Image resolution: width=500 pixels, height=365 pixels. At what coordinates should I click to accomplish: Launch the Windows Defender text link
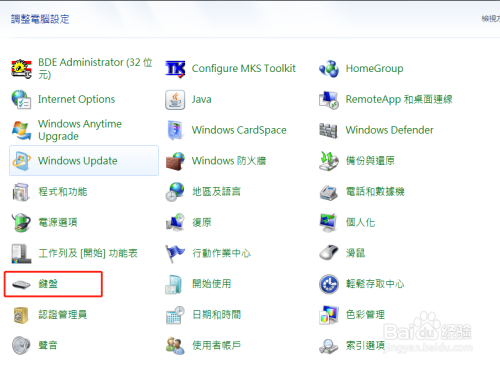(x=389, y=130)
